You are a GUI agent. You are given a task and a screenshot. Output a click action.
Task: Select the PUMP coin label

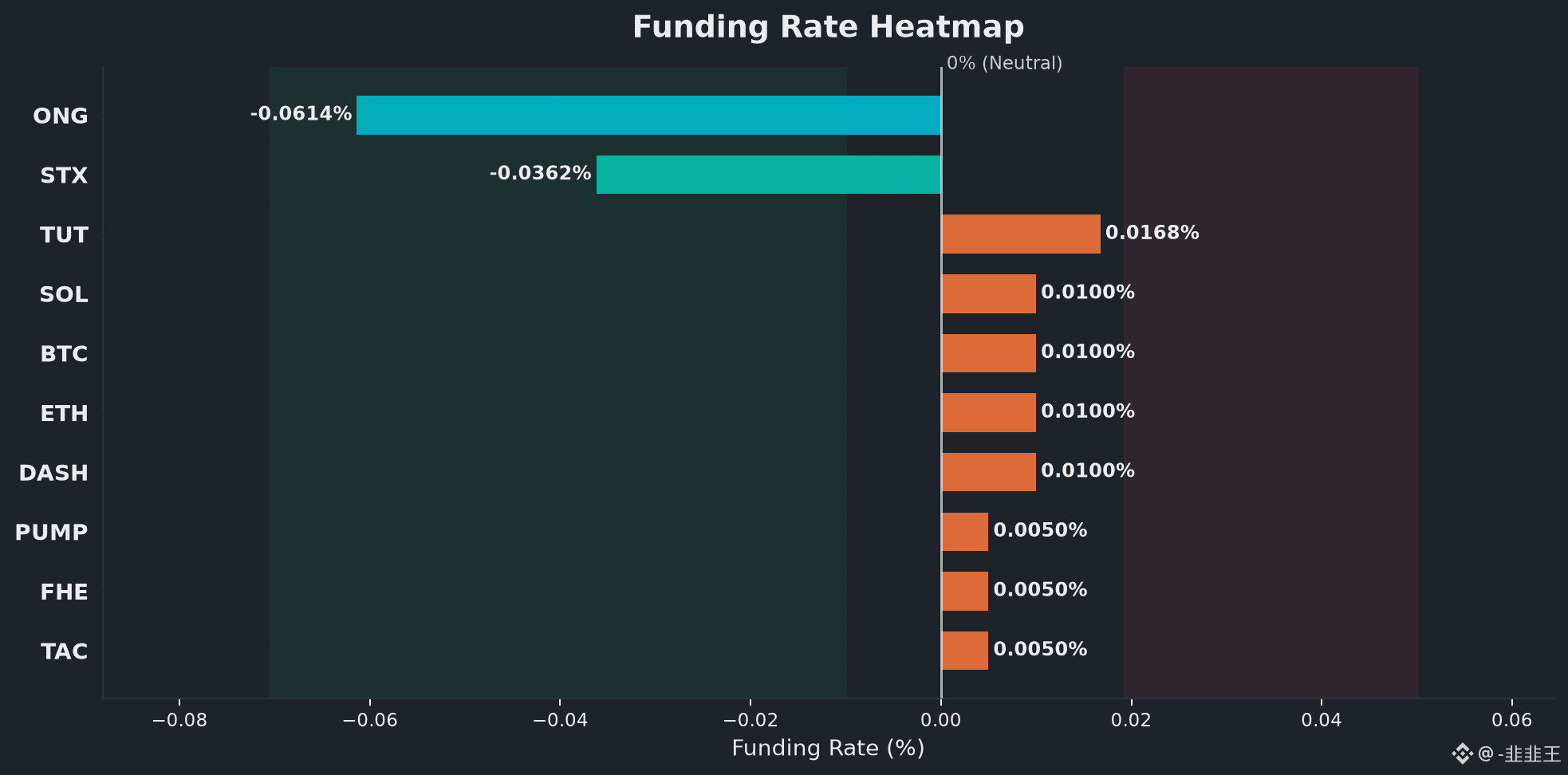[51, 533]
